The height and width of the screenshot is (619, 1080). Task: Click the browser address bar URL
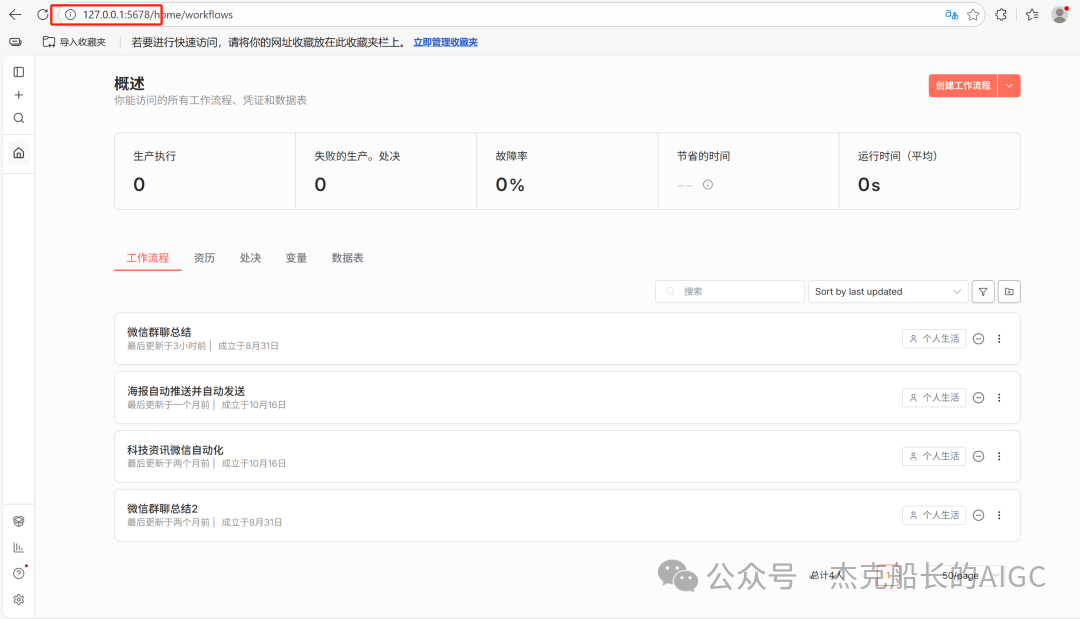click(158, 14)
